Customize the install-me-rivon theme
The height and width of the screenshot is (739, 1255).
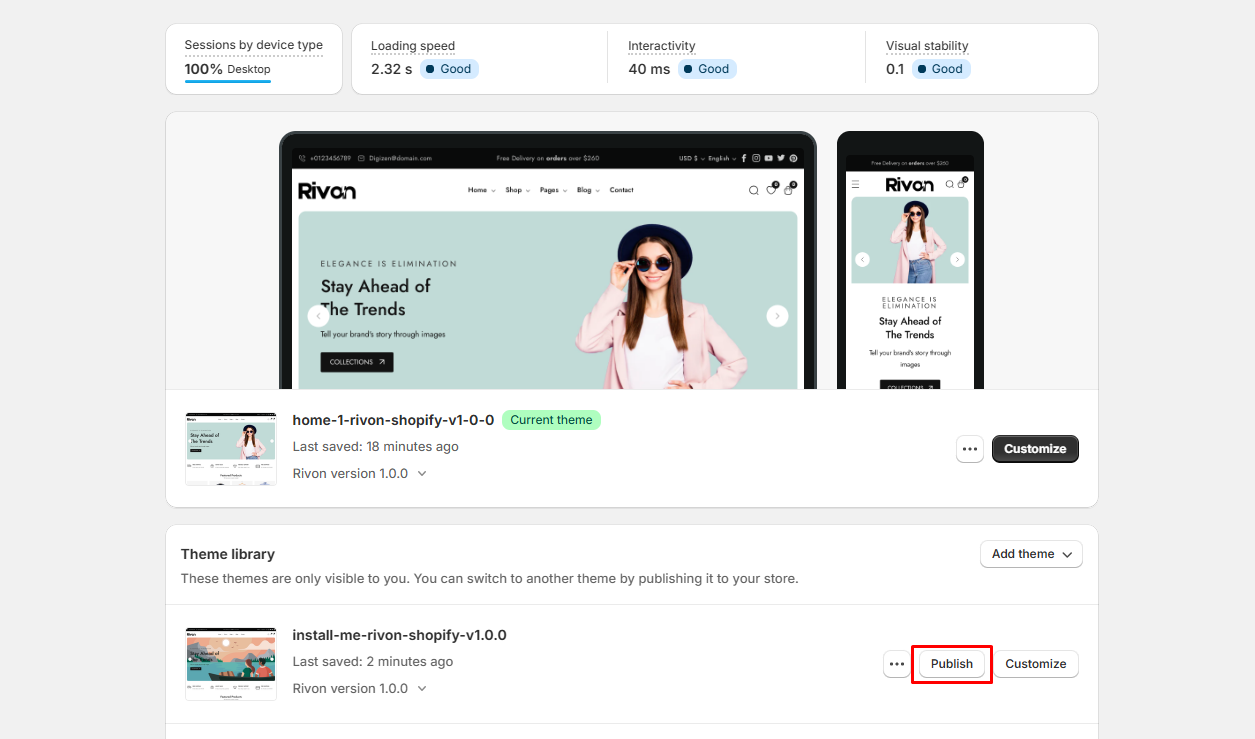(1036, 664)
